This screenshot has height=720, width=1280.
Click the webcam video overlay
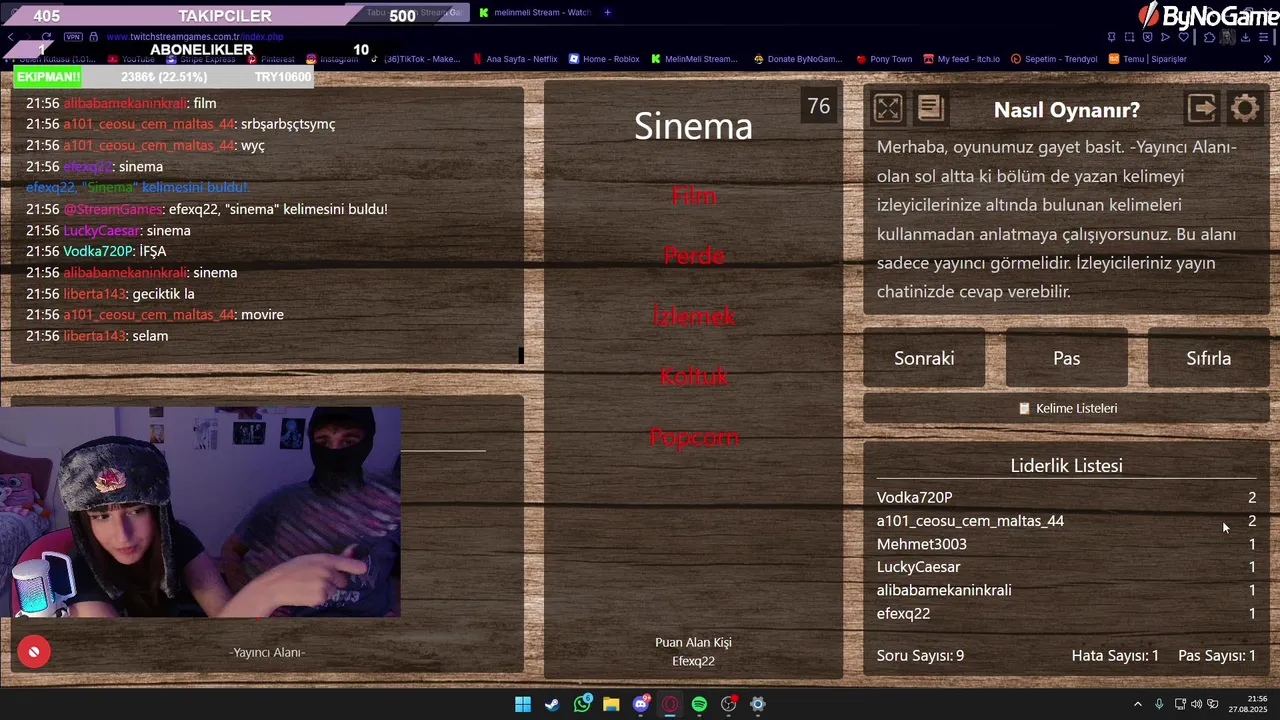(x=200, y=511)
